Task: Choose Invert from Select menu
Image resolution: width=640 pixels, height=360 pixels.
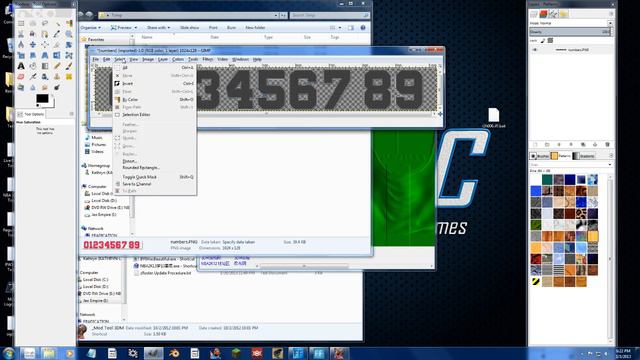Action: click(154, 83)
